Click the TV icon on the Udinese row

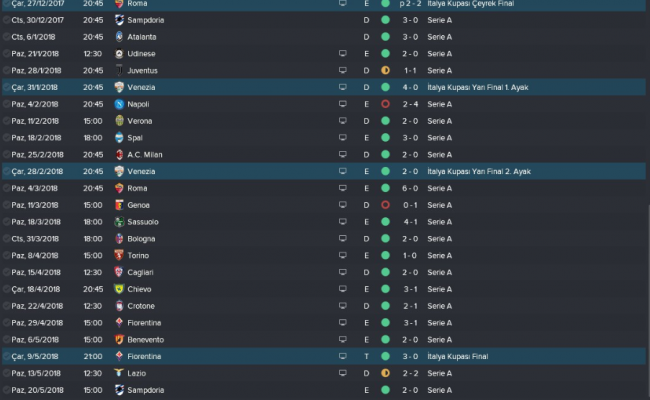tap(343, 53)
